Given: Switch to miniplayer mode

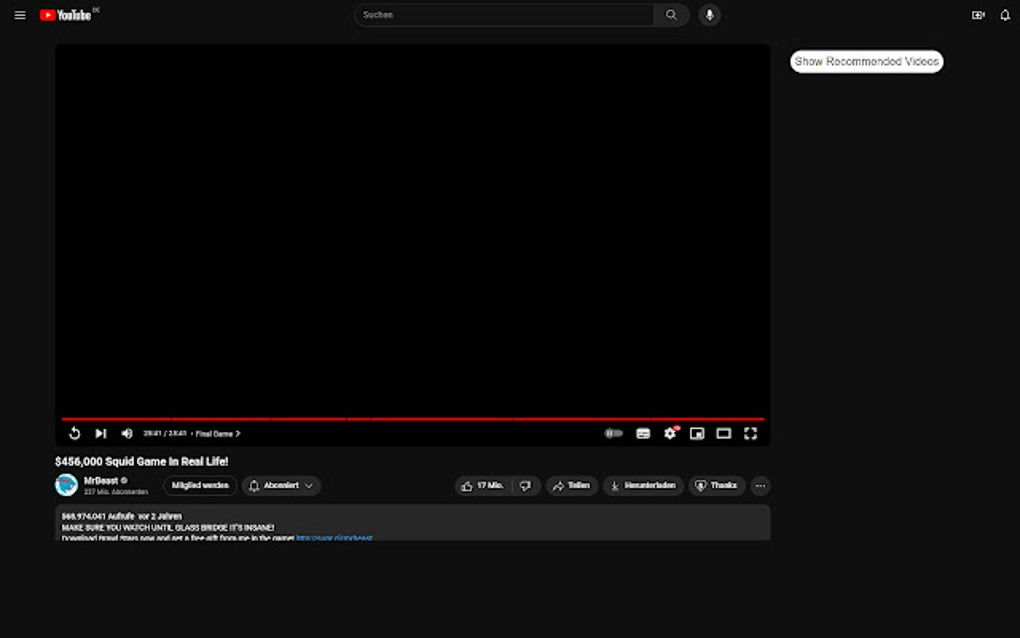Looking at the screenshot, I should click(695, 433).
